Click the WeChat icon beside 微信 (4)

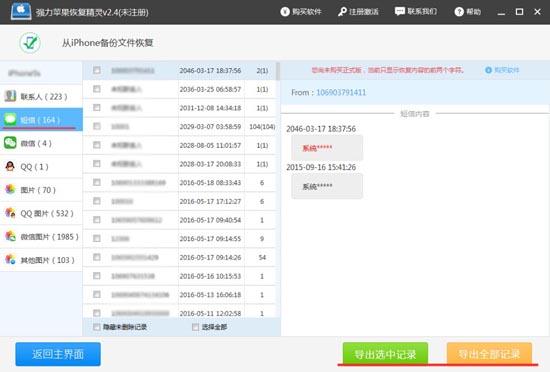[x=10, y=143]
